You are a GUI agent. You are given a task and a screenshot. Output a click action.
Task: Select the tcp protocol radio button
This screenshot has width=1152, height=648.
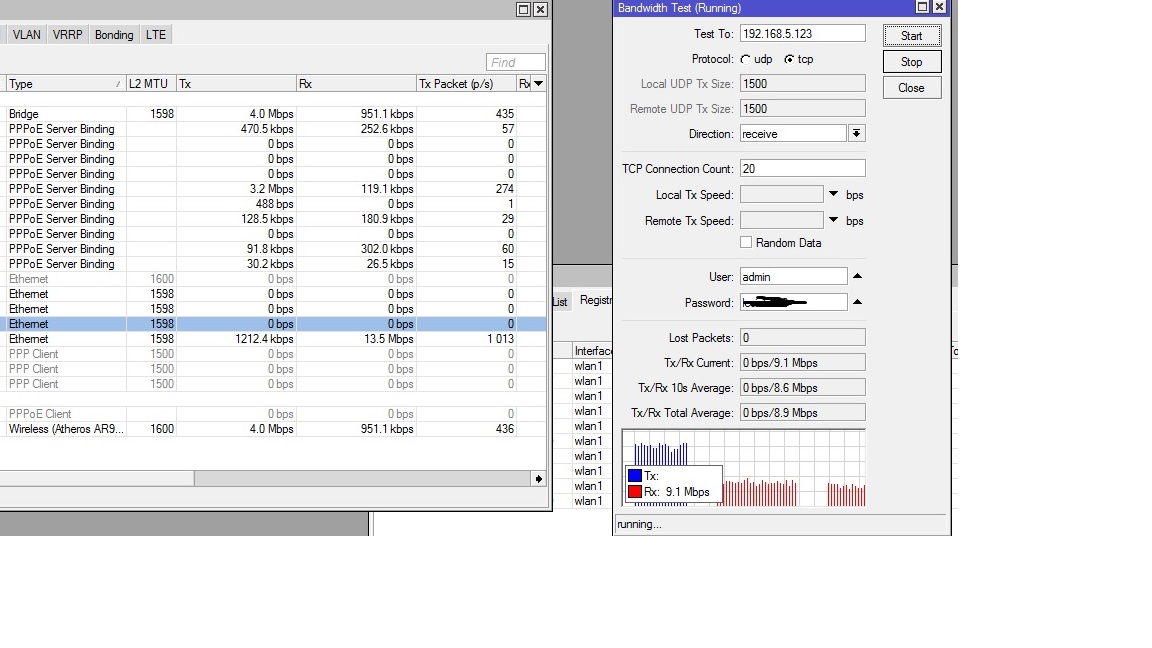click(789, 60)
